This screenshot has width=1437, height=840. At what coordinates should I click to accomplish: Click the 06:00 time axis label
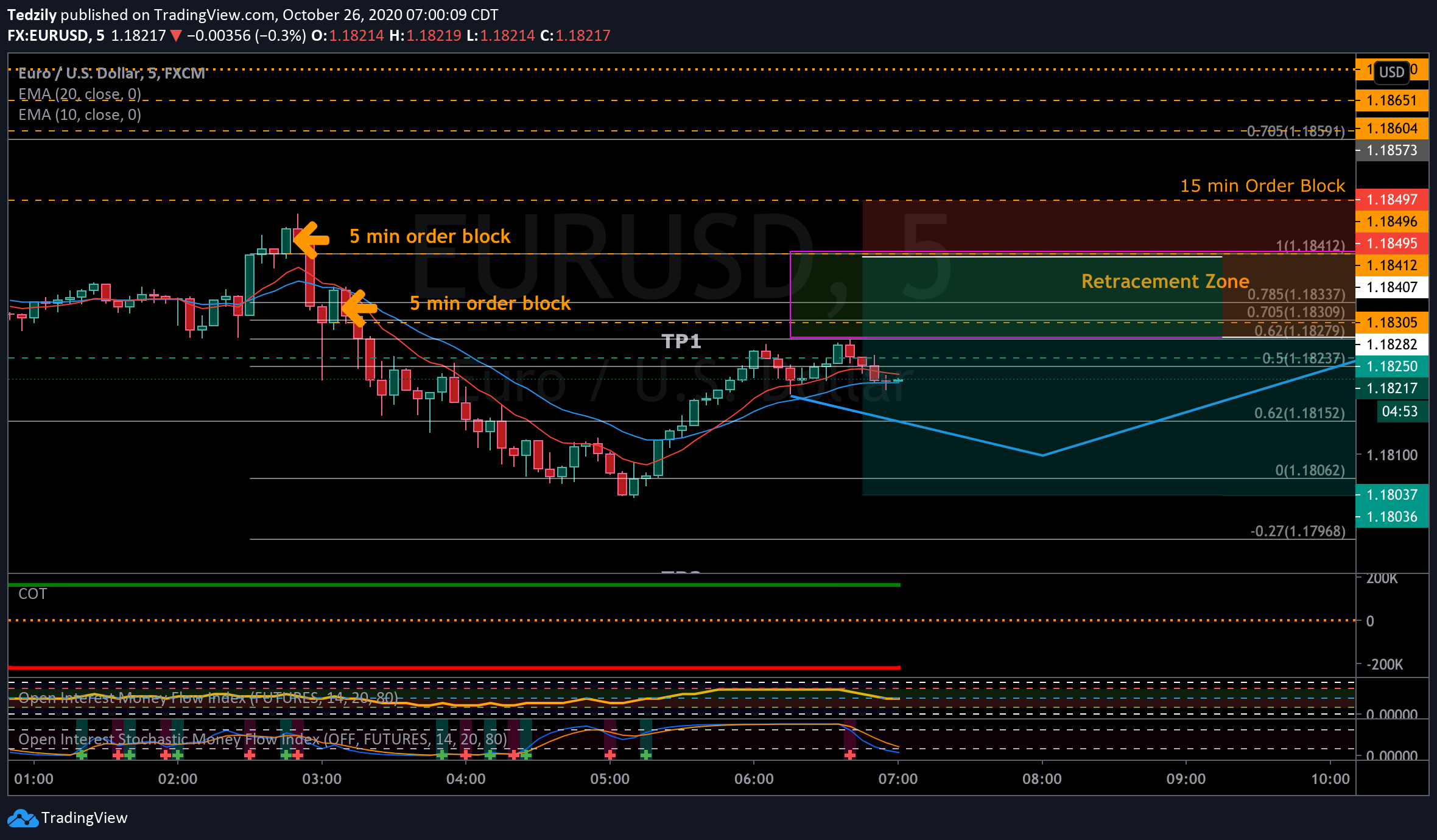[x=754, y=779]
